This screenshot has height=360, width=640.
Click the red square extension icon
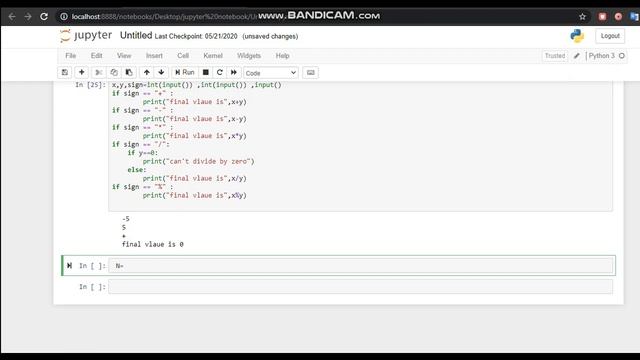click(x=602, y=17)
